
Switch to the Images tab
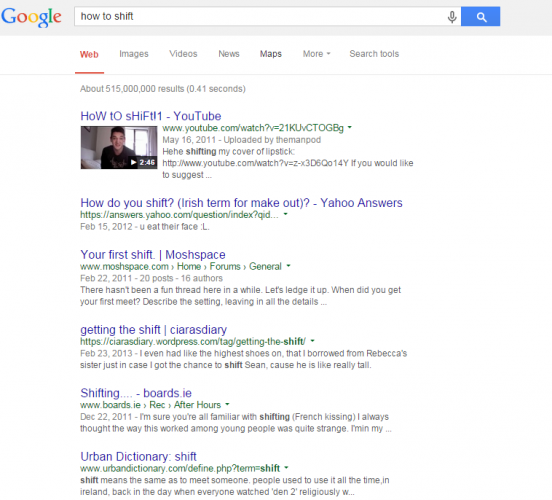coord(134,54)
